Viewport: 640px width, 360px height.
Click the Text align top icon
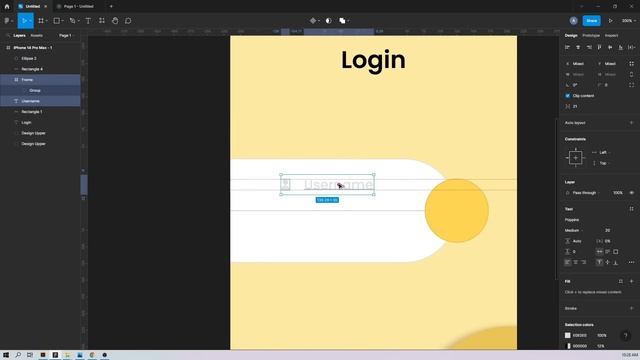point(599,262)
